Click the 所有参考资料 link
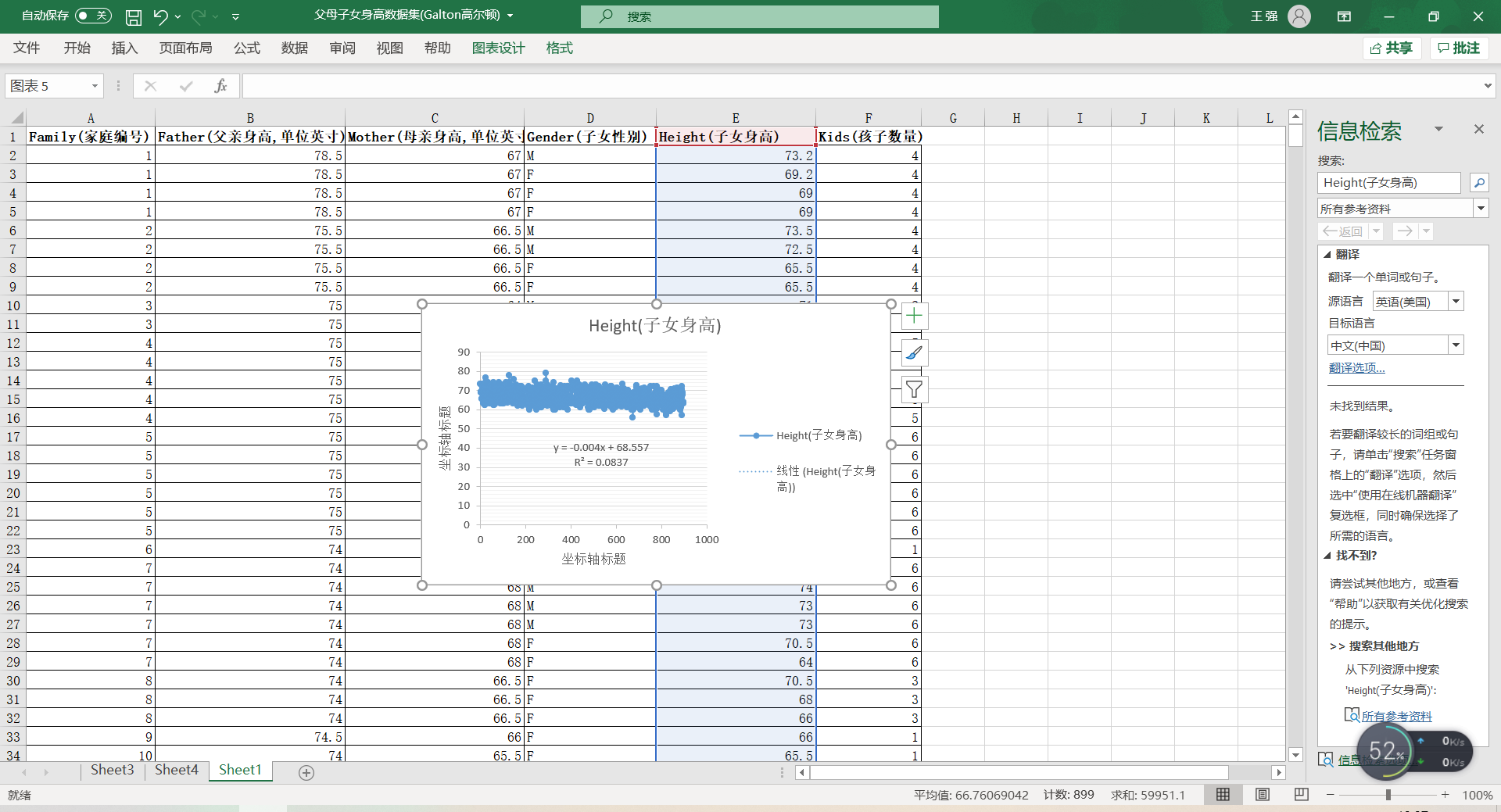Viewport: 1501px width, 812px height. pos(1396,716)
